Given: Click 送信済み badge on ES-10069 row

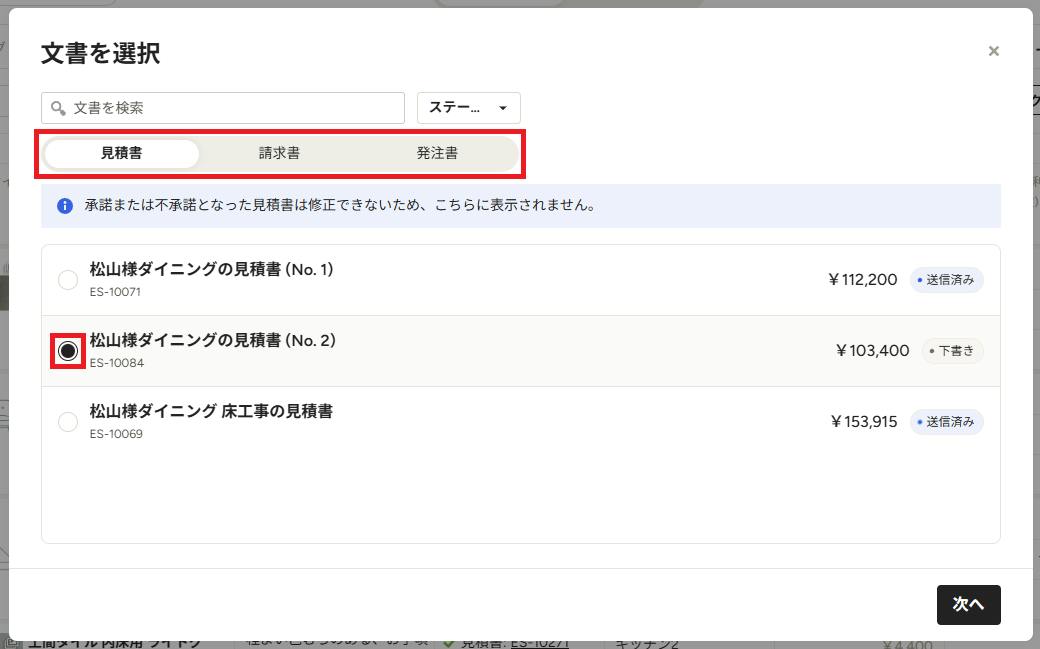Looking at the screenshot, I should [946, 422].
